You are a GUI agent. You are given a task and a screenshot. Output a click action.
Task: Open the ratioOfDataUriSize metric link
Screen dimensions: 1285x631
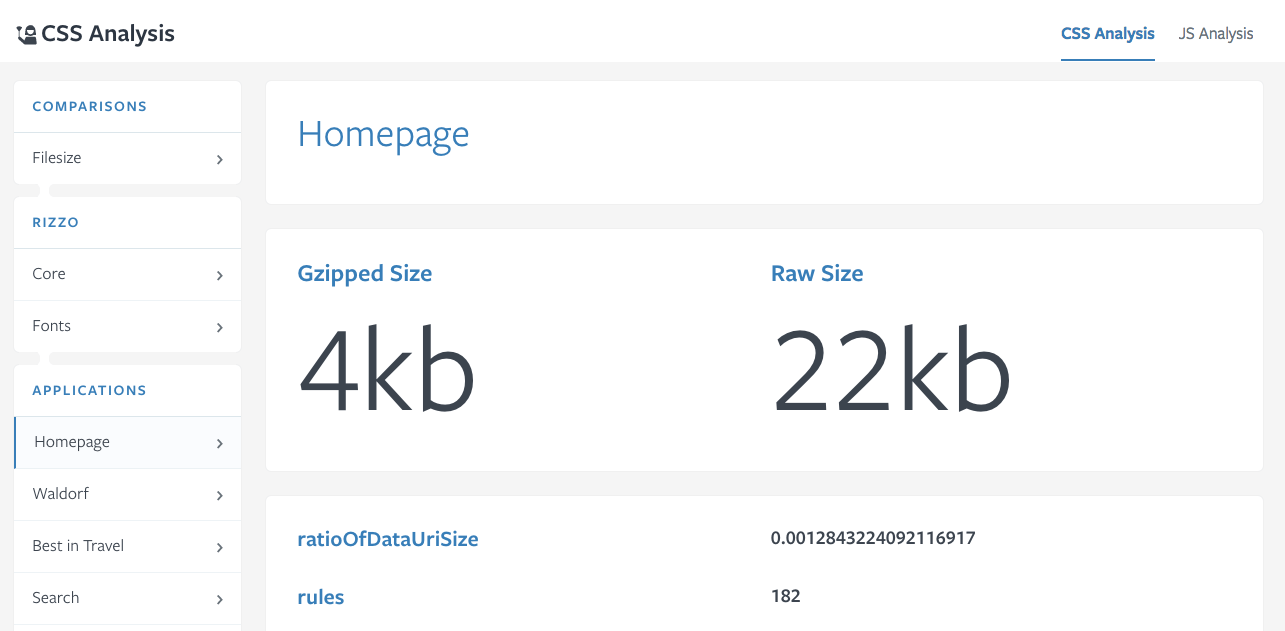click(388, 538)
